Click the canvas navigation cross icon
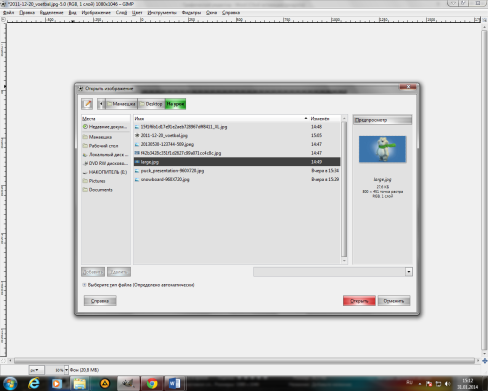 click(x=485, y=361)
